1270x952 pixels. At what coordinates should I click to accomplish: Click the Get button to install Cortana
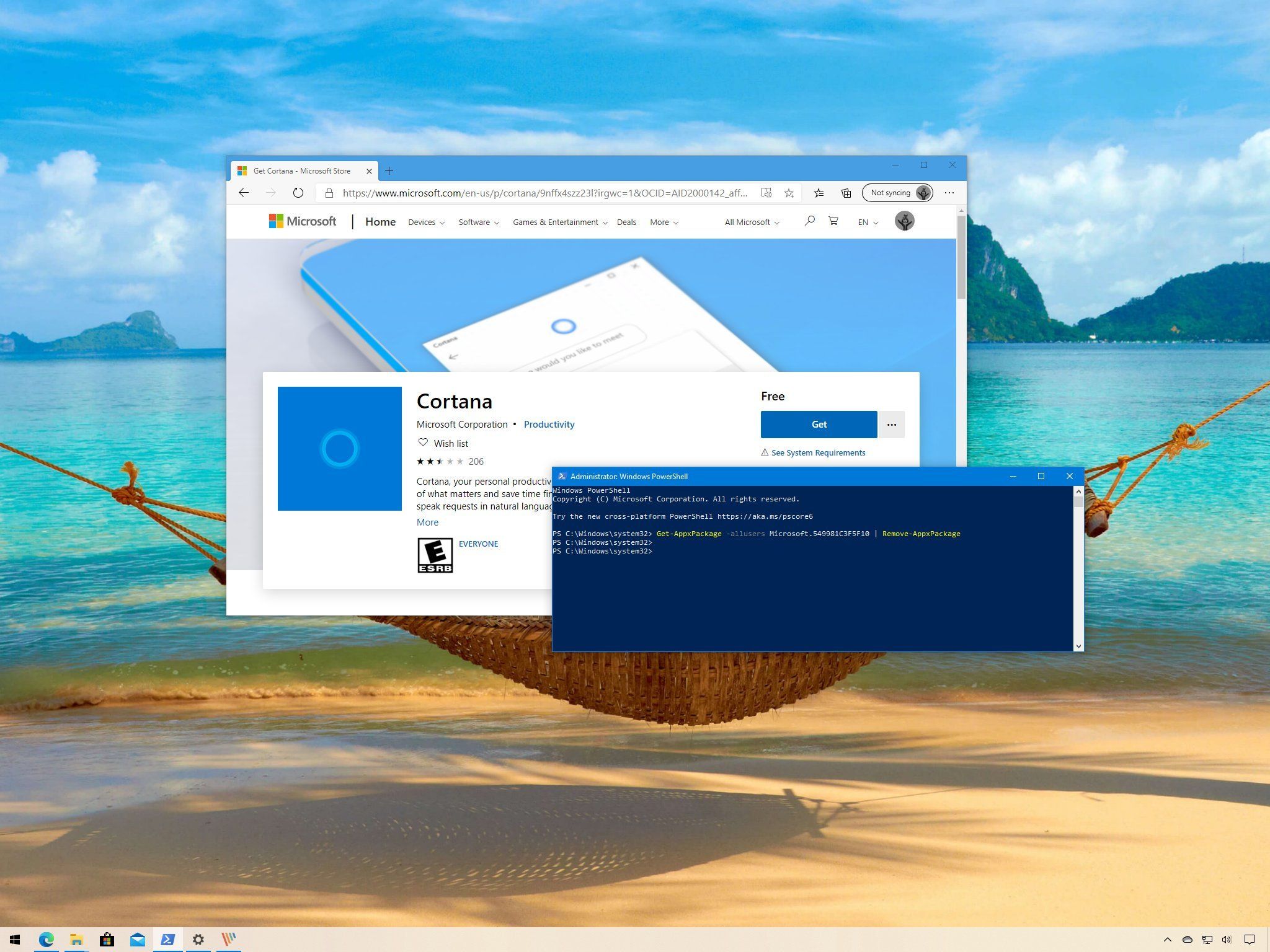tap(819, 425)
